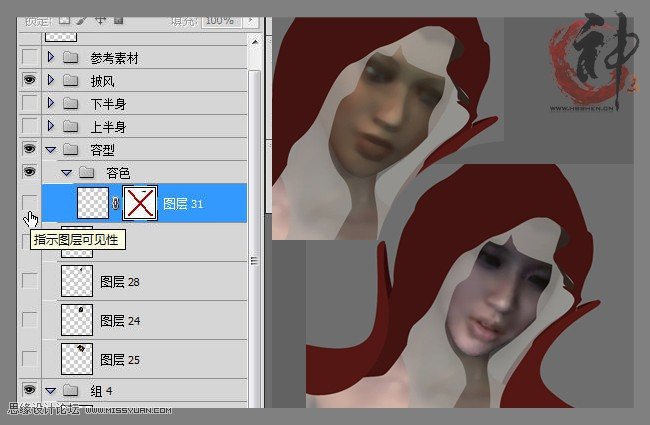Select the 图层 24 layer thumbnail

coord(77,320)
